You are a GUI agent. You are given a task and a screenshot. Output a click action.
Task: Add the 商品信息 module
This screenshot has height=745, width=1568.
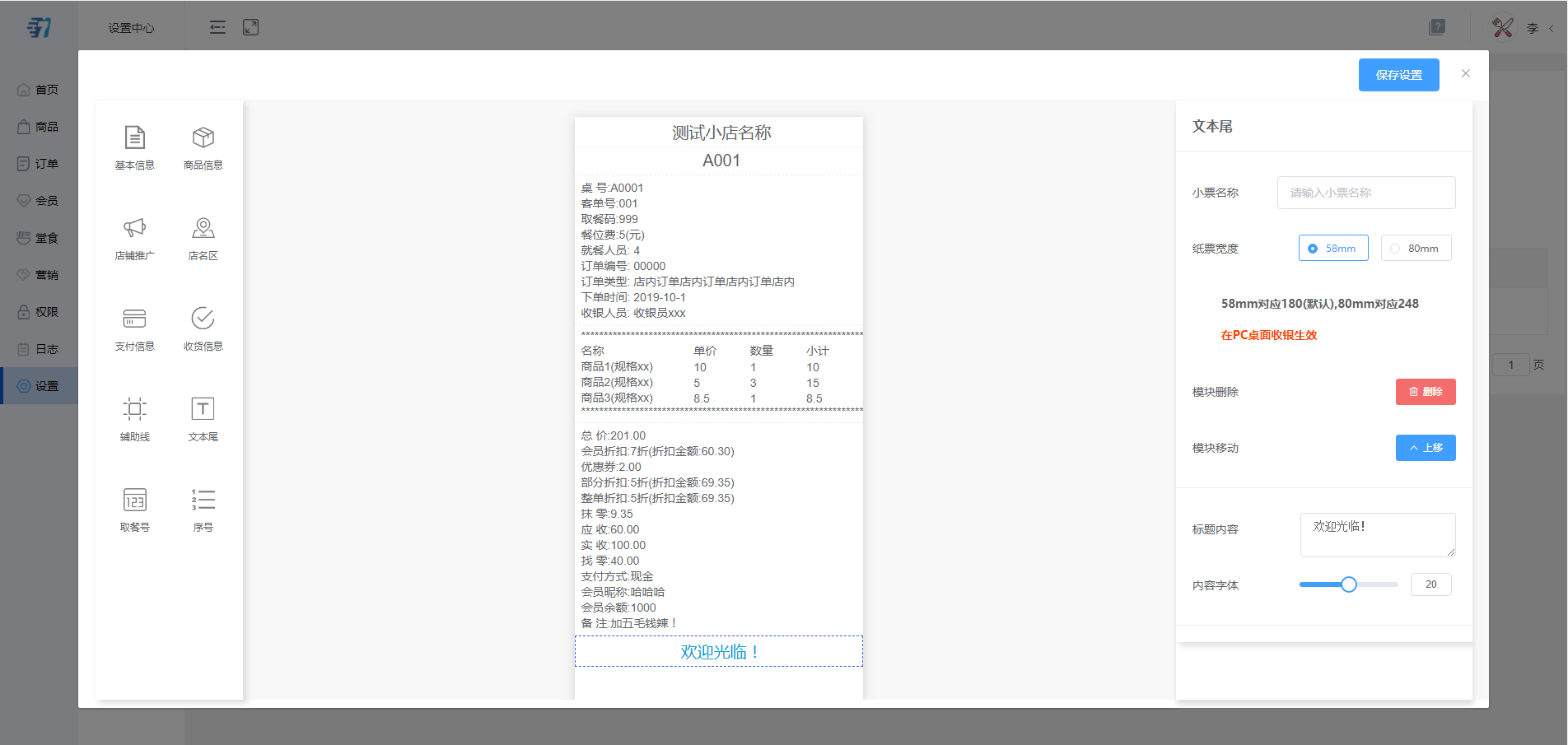(203, 147)
